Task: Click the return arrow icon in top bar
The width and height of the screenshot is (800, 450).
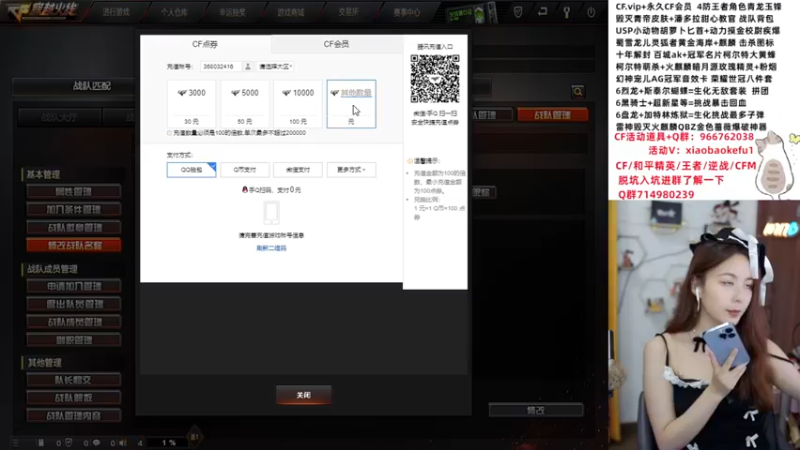Action: 542,11
